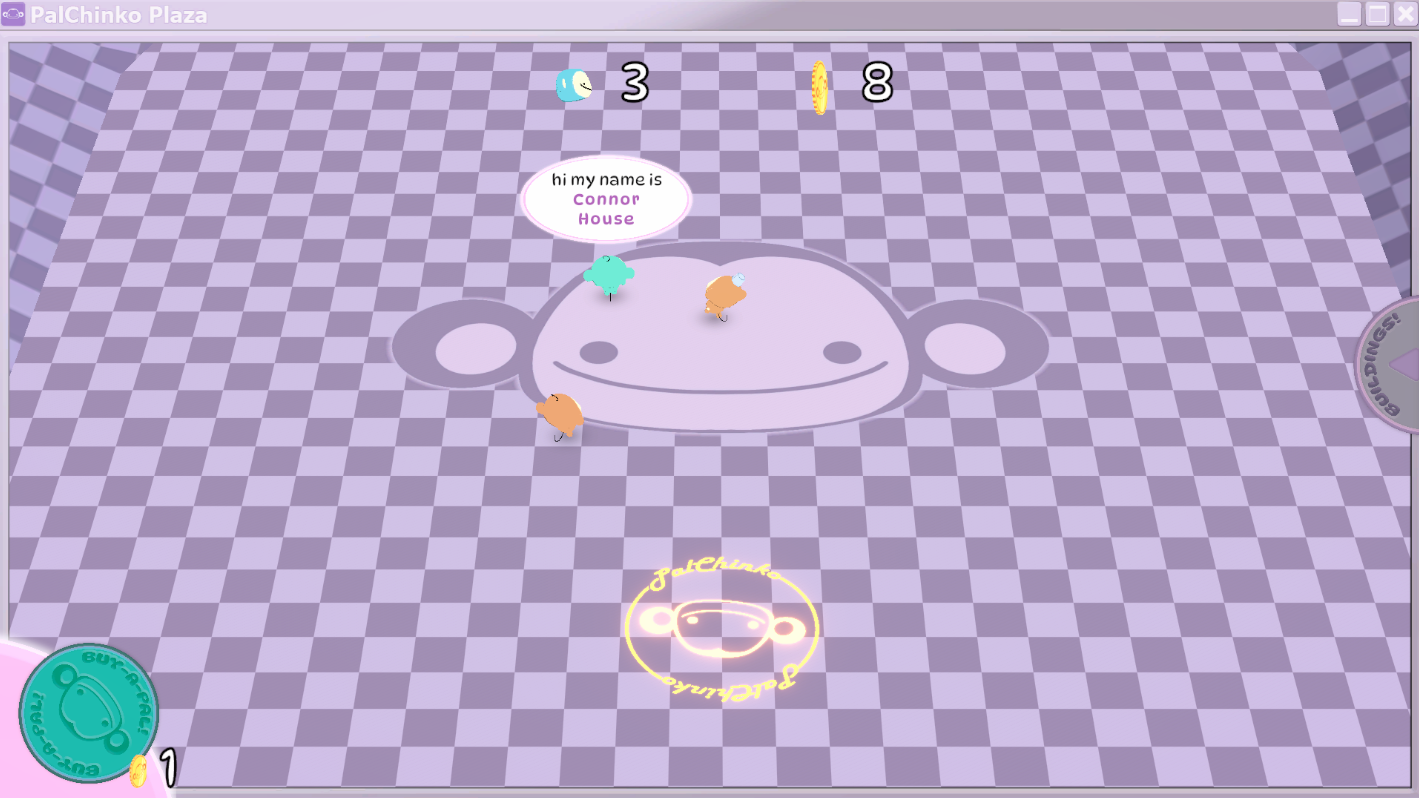1419x798 pixels.
Task: Click the blue pal counter icon
Action: [x=574, y=85]
